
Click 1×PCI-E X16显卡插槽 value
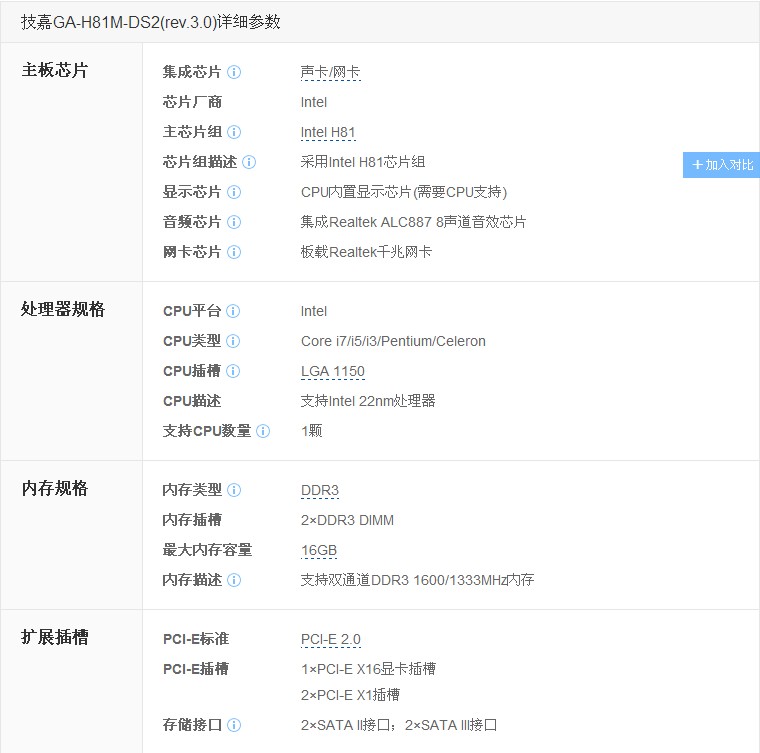tap(368, 669)
